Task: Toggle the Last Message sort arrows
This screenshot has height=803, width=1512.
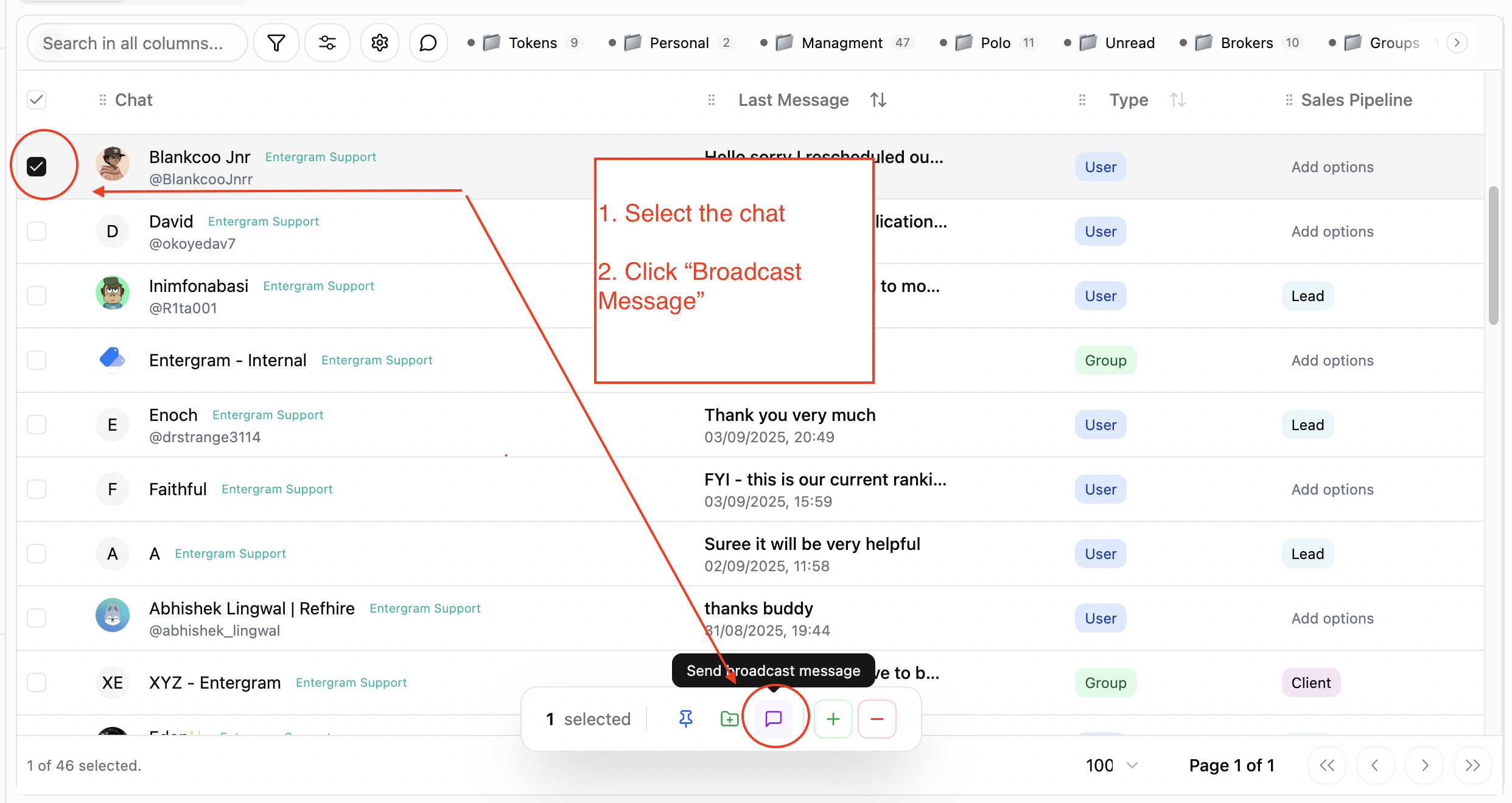Action: click(878, 99)
